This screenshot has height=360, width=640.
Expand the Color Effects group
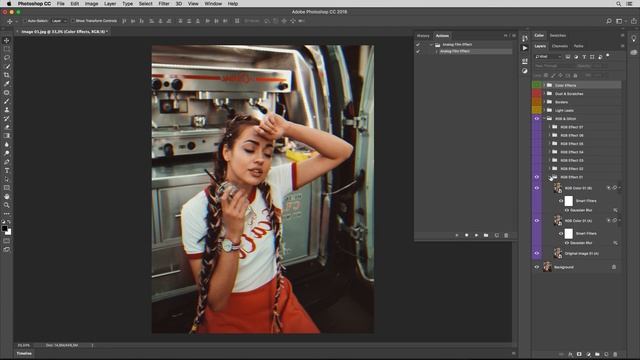coord(544,85)
